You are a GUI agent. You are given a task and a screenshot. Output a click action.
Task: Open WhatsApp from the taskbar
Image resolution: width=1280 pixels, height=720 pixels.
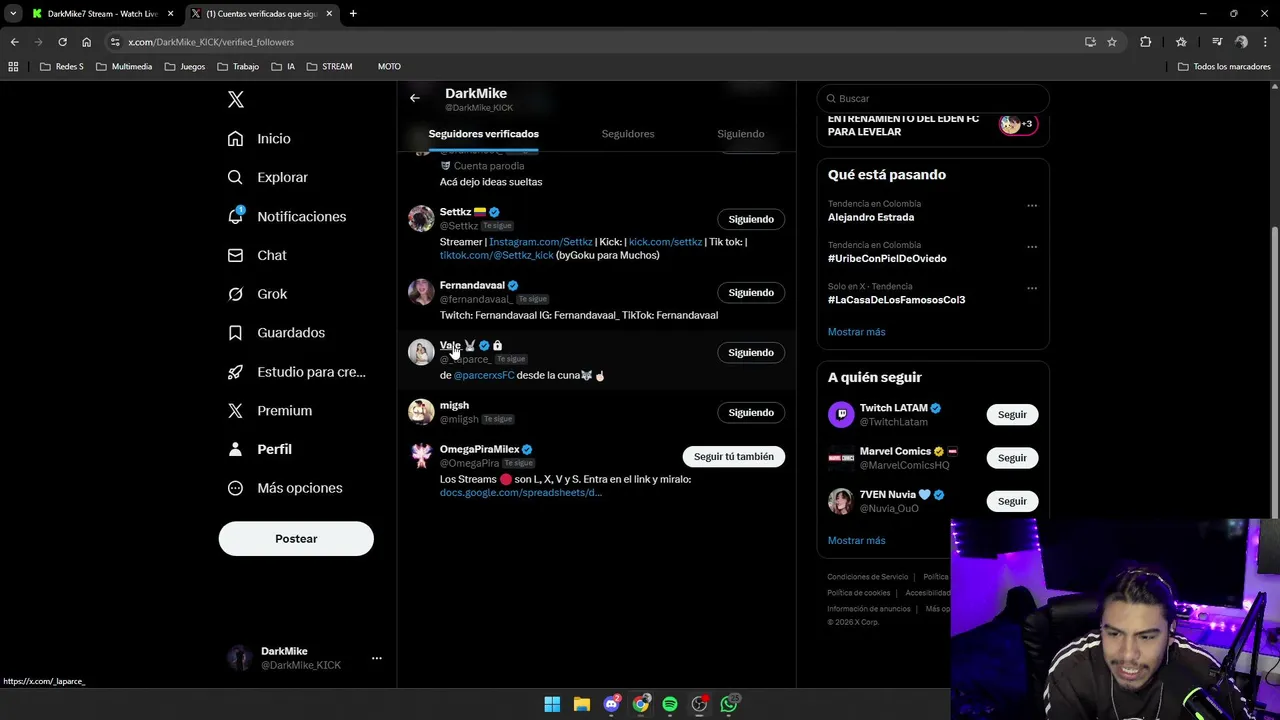(x=729, y=704)
